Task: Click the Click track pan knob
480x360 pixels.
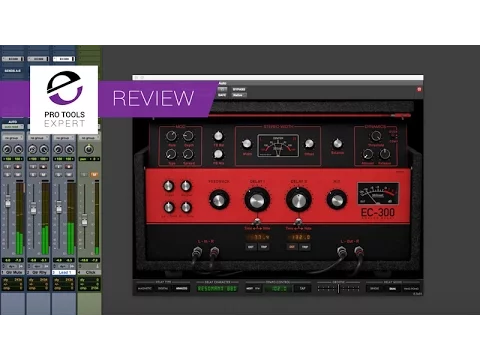Action: tap(89, 149)
